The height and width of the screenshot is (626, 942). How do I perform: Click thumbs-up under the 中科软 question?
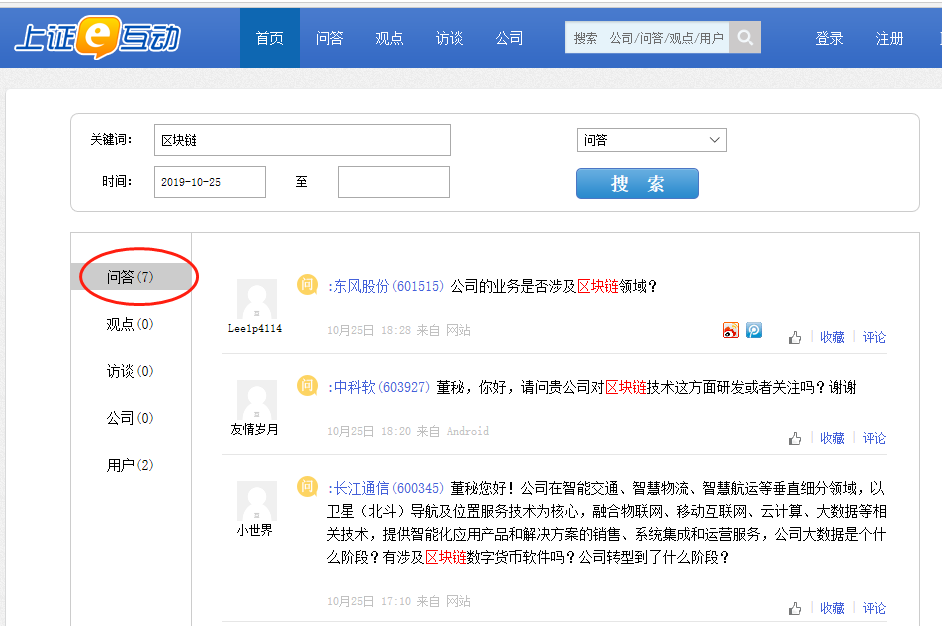pos(795,437)
